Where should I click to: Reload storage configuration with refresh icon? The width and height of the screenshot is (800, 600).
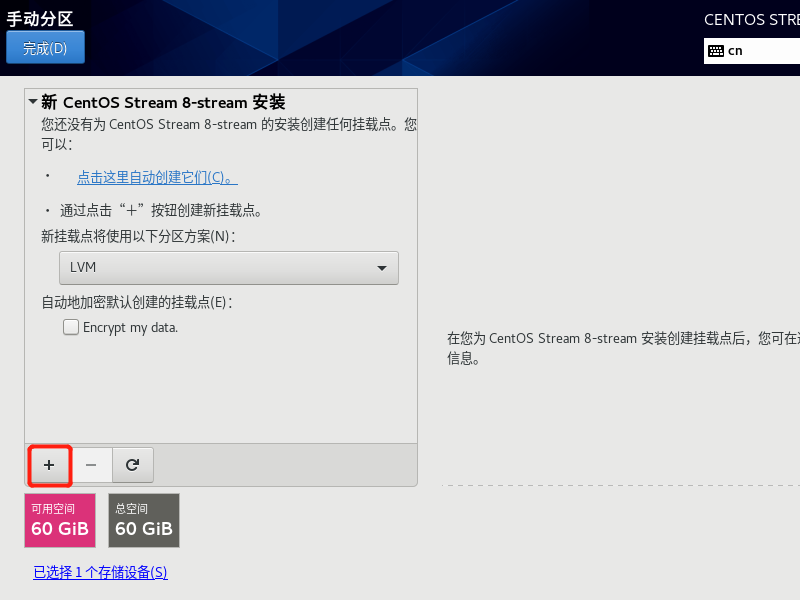[x=132, y=465]
